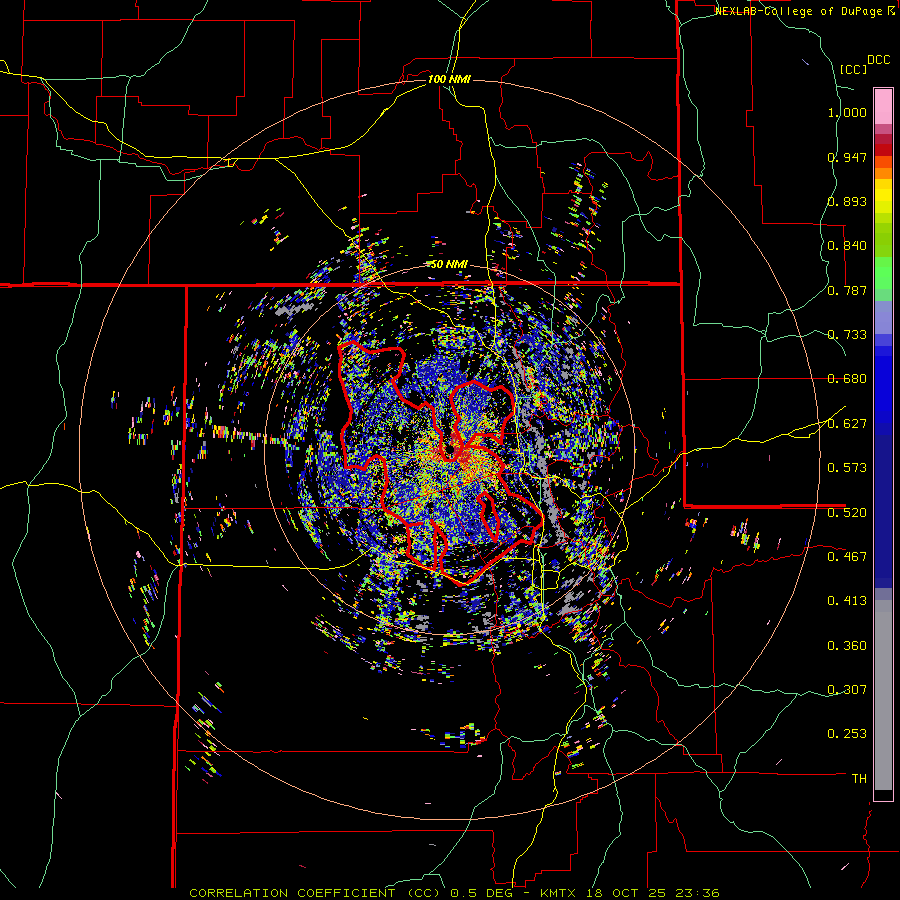This screenshot has height=900, width=900.
Task: Select the 0.467 scale value
Action: pyautogui.click(x=847, y=556)
